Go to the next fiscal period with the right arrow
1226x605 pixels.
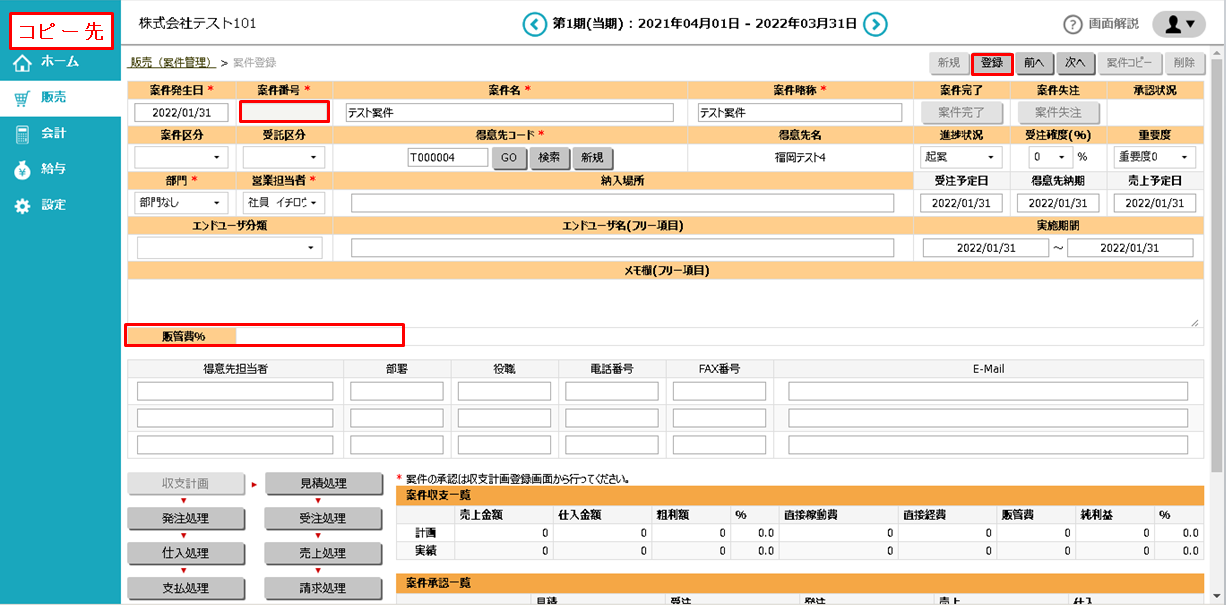[875, 24]
